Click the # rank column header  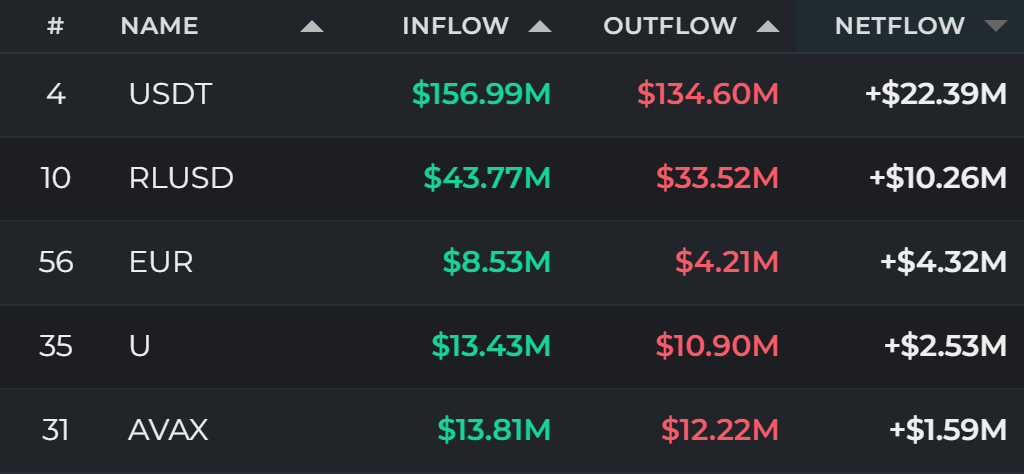[56, 26]
